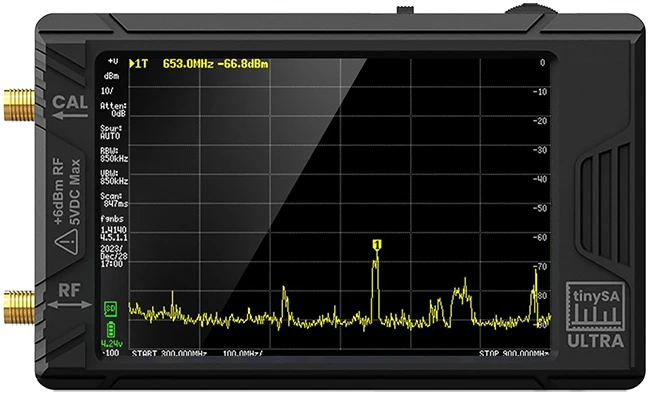Tap the firmware version 1.4140 4.5.1.1
This screenshot has width=650, height=395.
(x=114, y=234)
